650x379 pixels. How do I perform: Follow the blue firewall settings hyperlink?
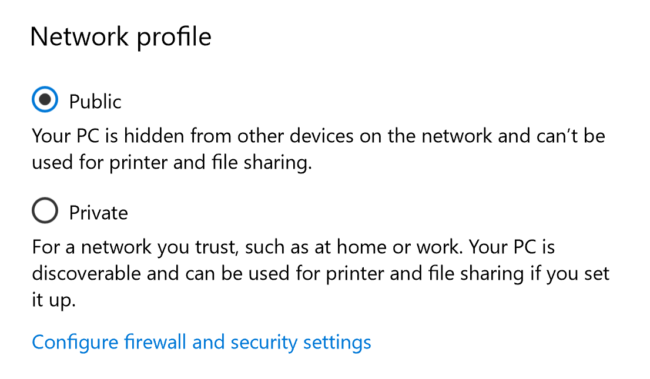click(201, 343)
